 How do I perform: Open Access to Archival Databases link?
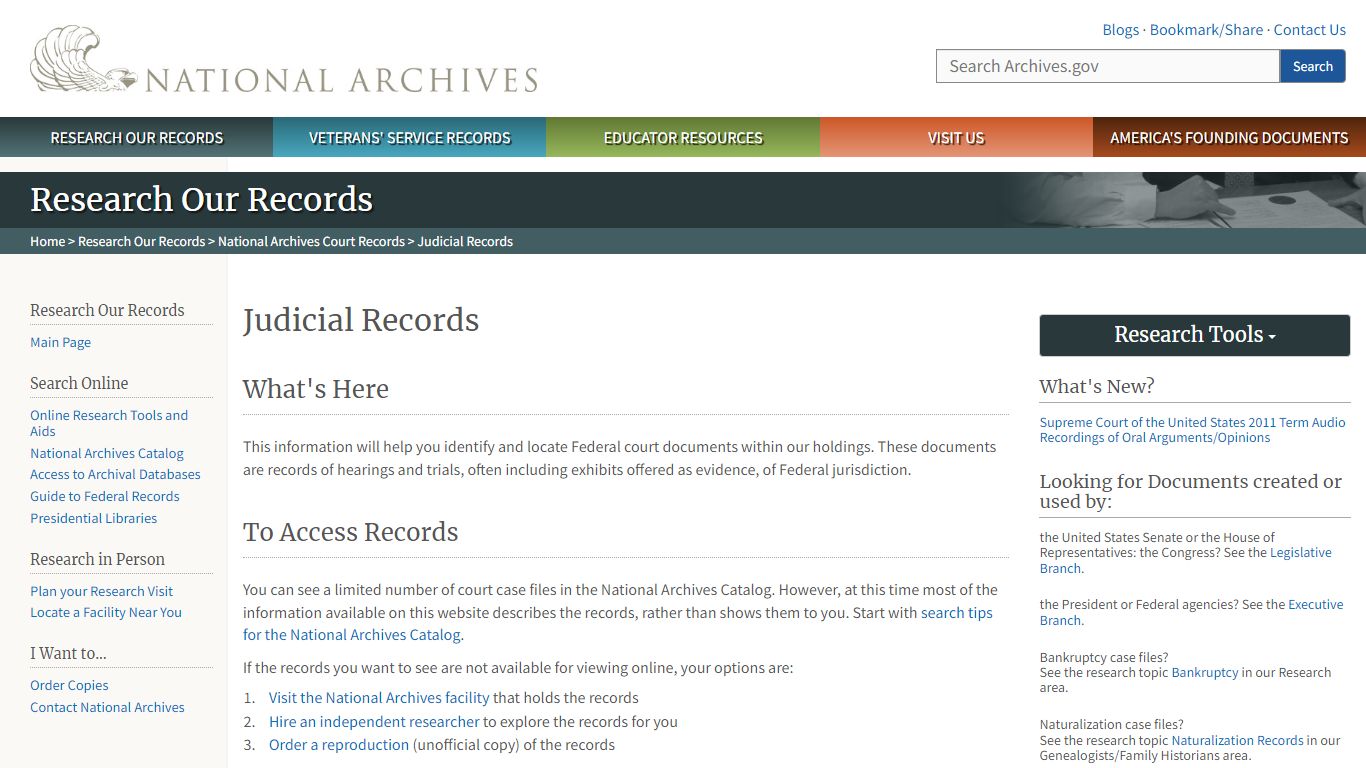[x=115, y=474]
